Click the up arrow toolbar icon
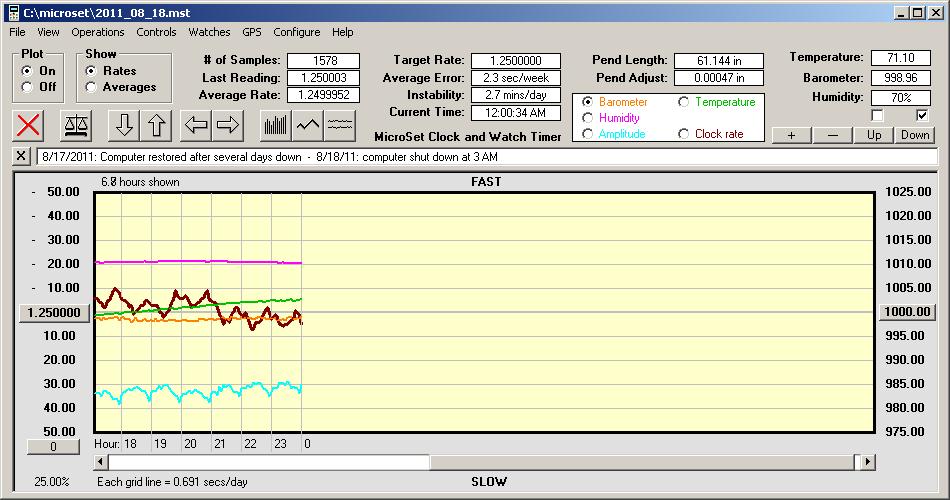The height and width of the screenshot is (500, 950). tap(156, 125)
